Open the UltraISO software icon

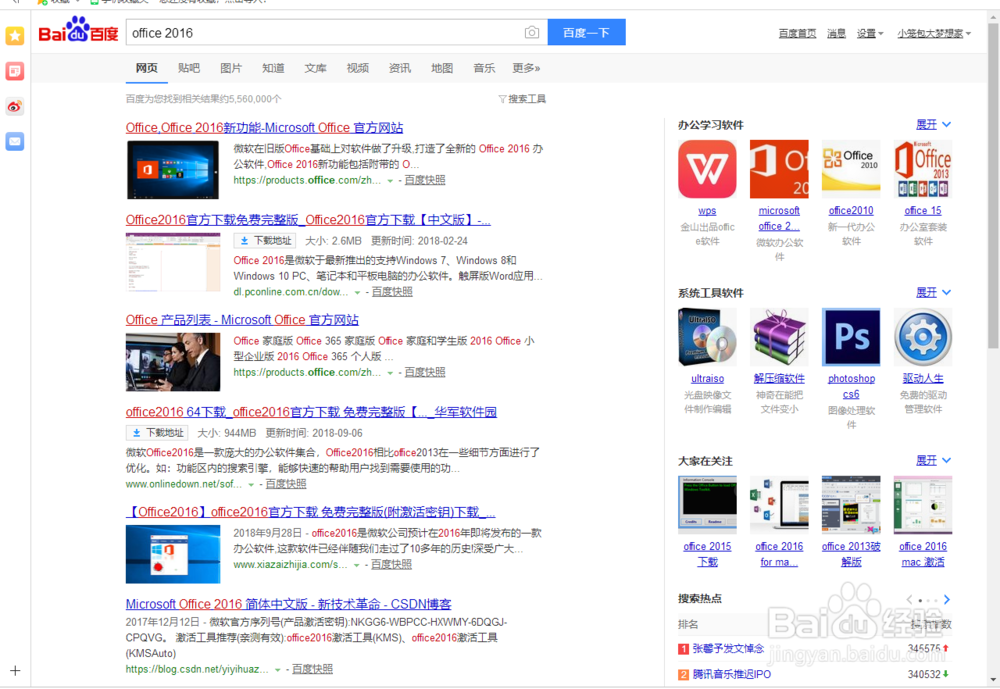click(707, 337)
